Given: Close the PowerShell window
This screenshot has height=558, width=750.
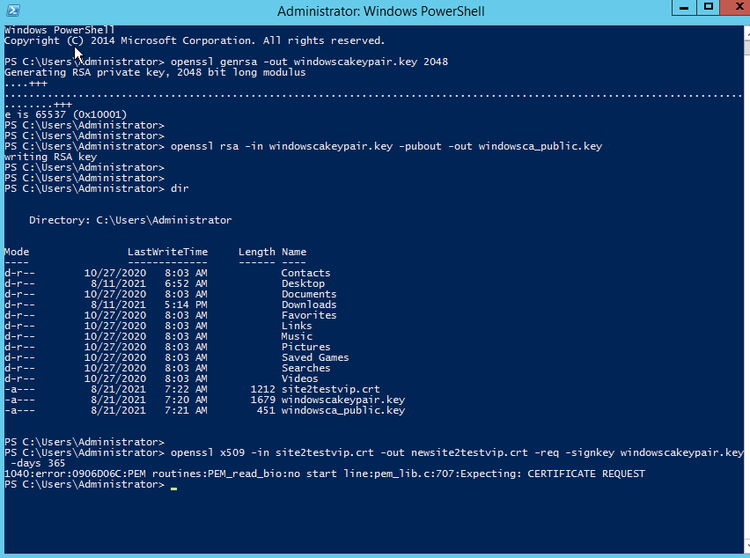Looking at the screenshot, I should (737, 8).
